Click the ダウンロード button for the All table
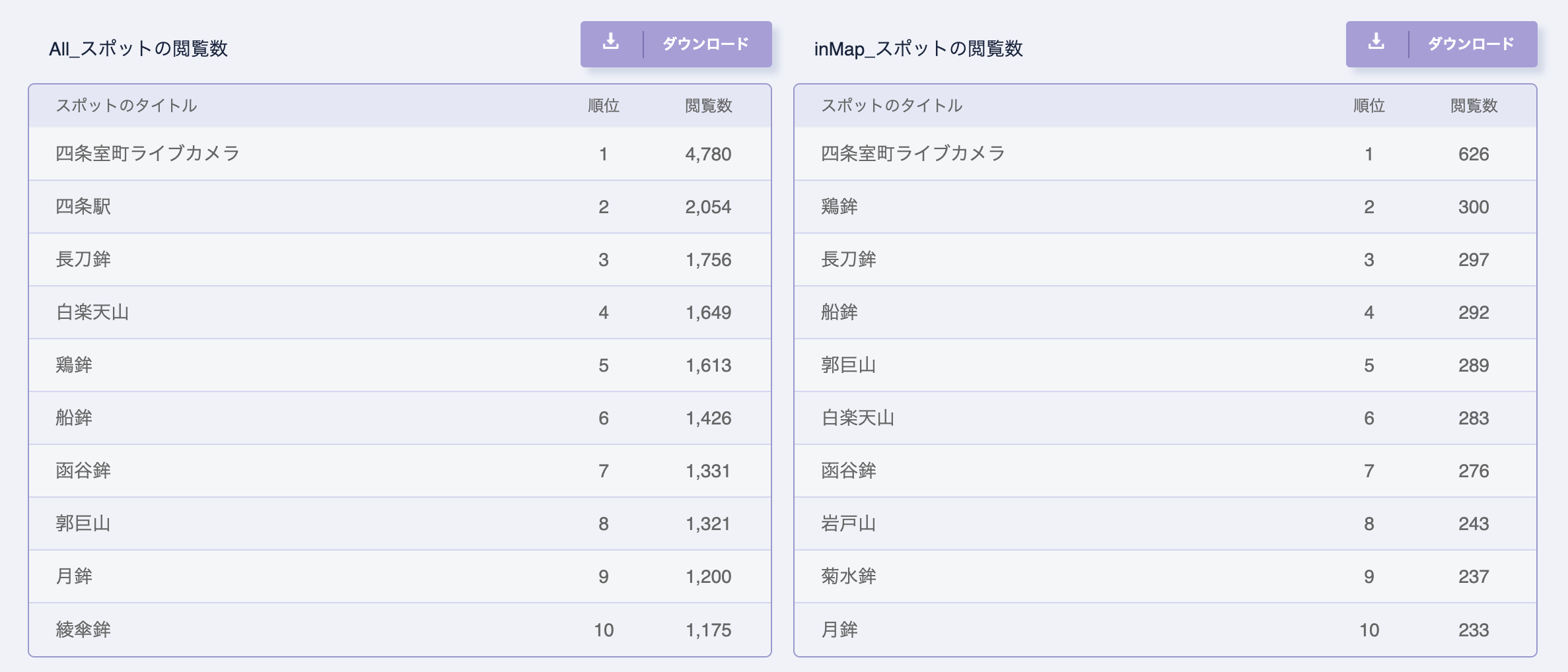The height and width of the screenshot is (672, 1568). (x=704, y=44)
